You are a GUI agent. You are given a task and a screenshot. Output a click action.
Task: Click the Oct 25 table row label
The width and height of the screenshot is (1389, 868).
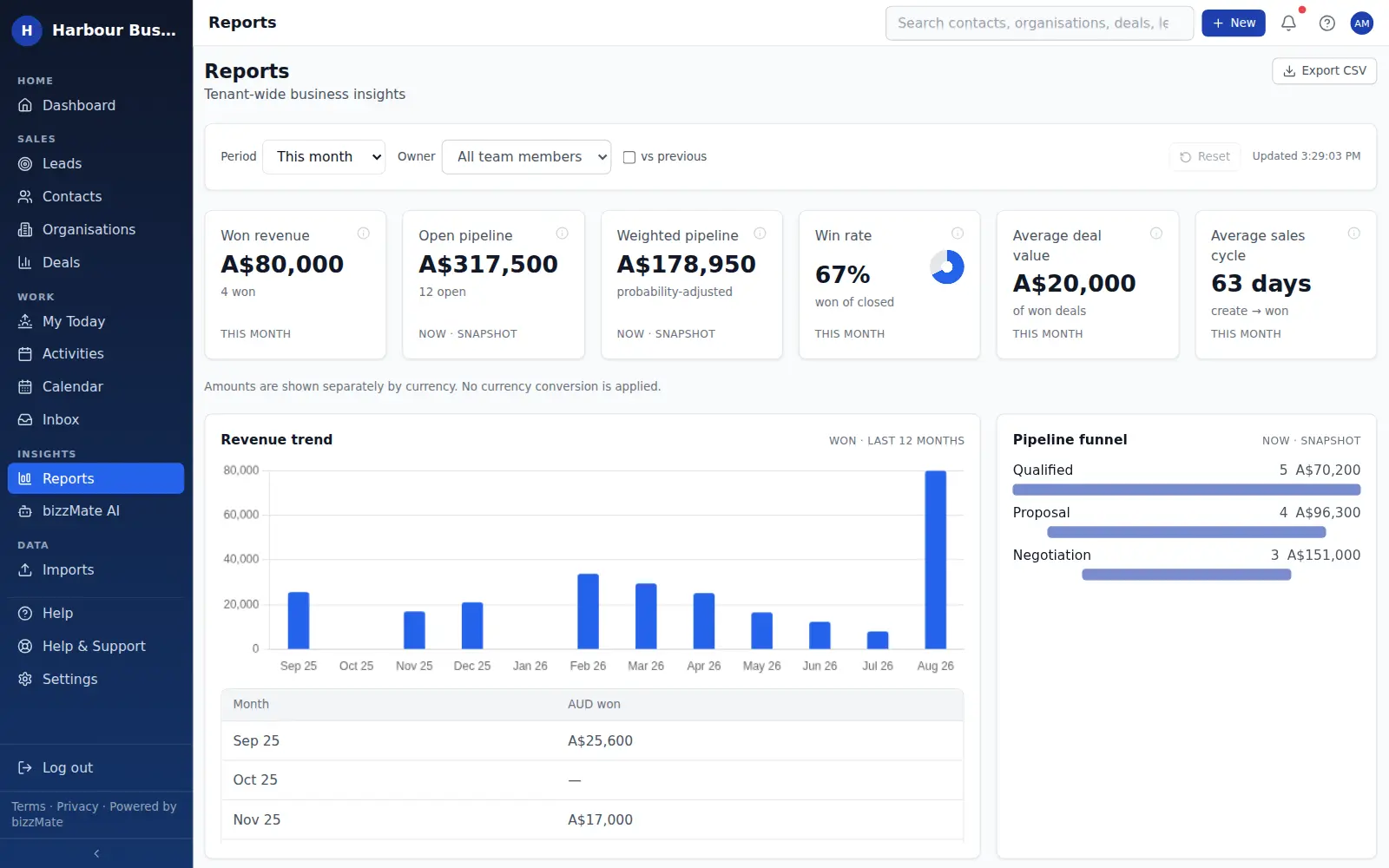coord(255,779)
